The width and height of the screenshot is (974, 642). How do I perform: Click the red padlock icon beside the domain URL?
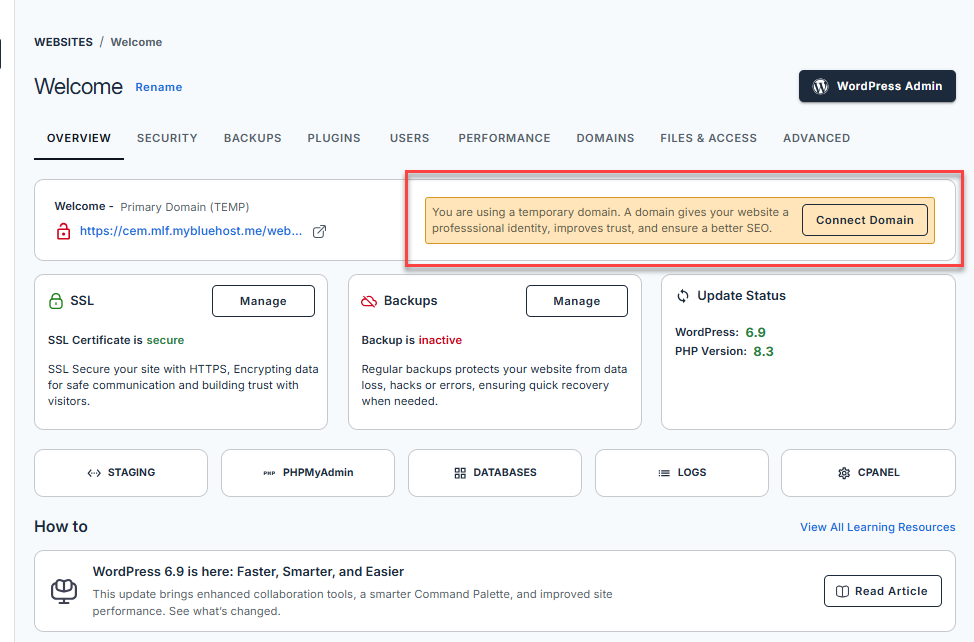(x=64, y=231)
